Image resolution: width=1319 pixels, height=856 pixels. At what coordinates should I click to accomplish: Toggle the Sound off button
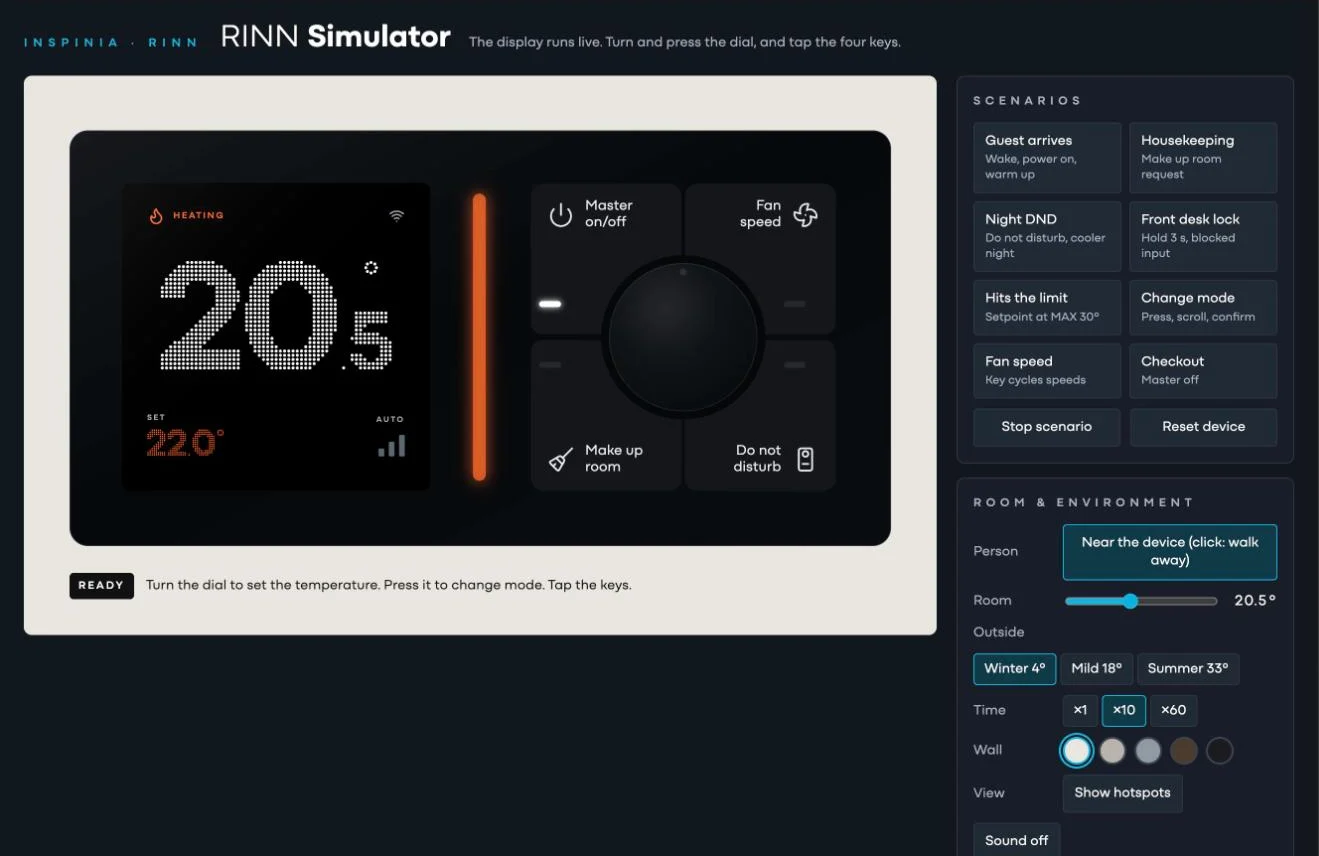(x=1017, y=840)
